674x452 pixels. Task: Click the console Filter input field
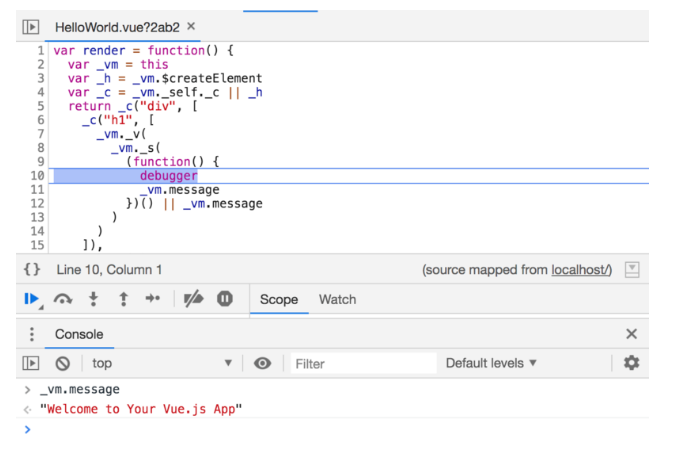[x=362, y=364]
